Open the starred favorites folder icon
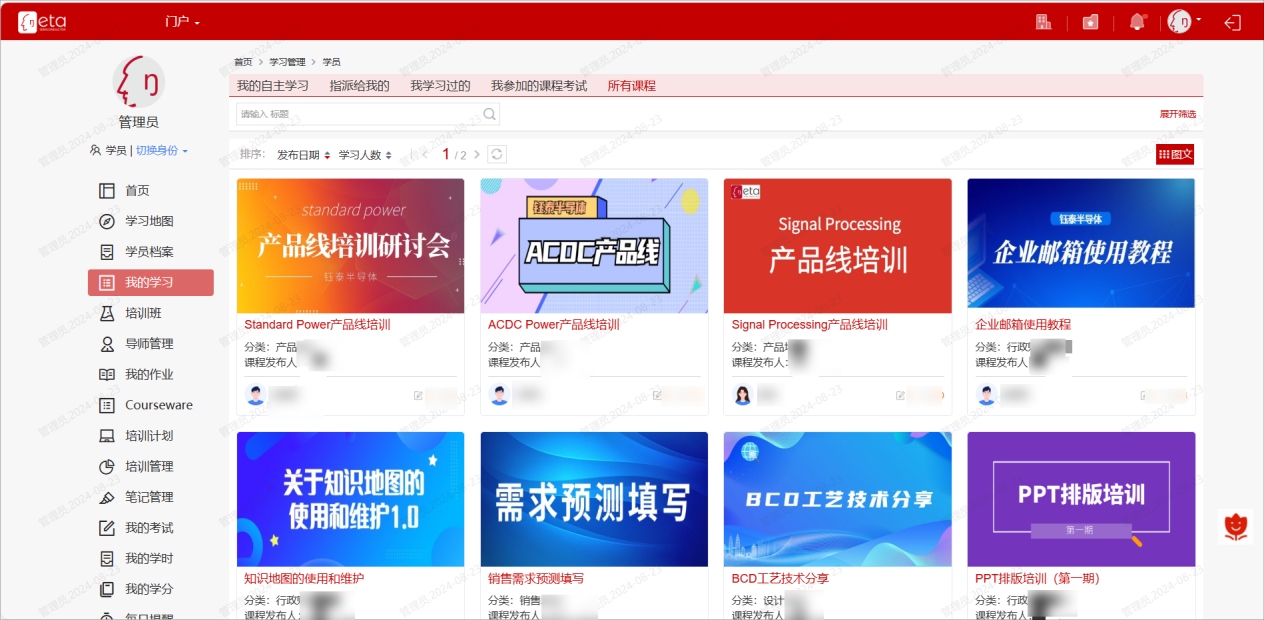This screenshot has height=620, width=1264. tap(1090, 22)
